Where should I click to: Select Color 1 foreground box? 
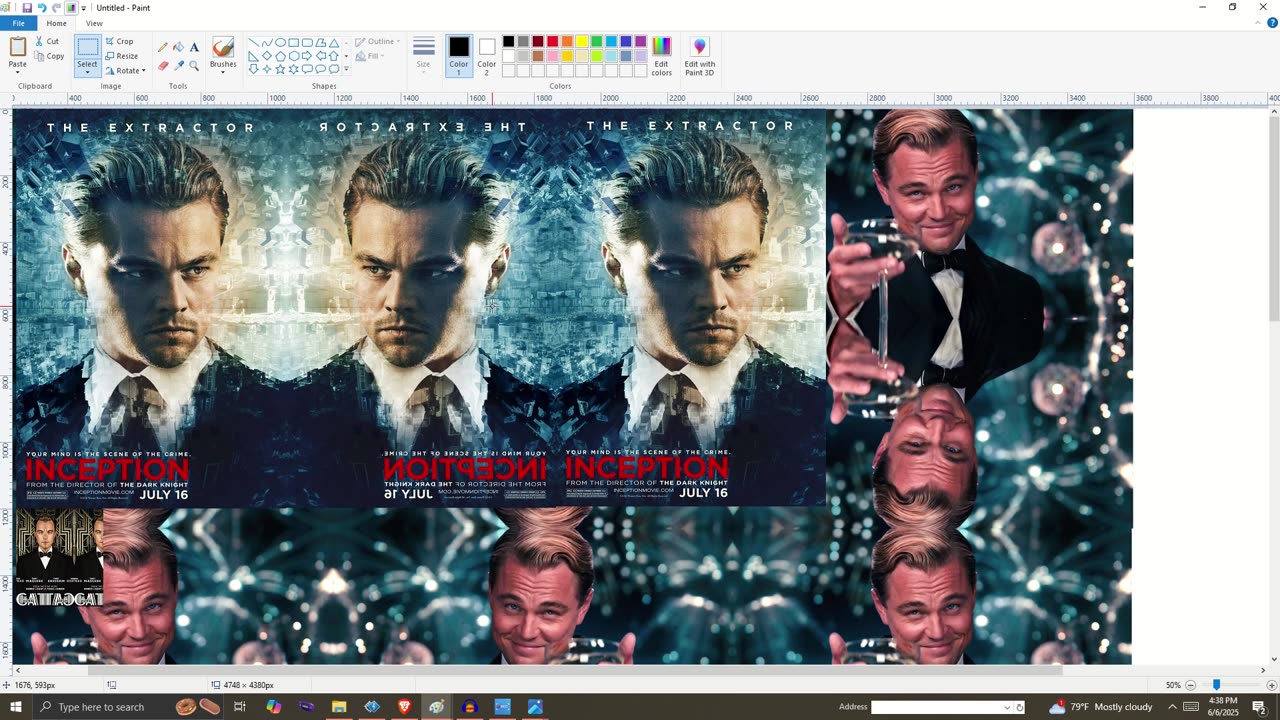point(459,55)
